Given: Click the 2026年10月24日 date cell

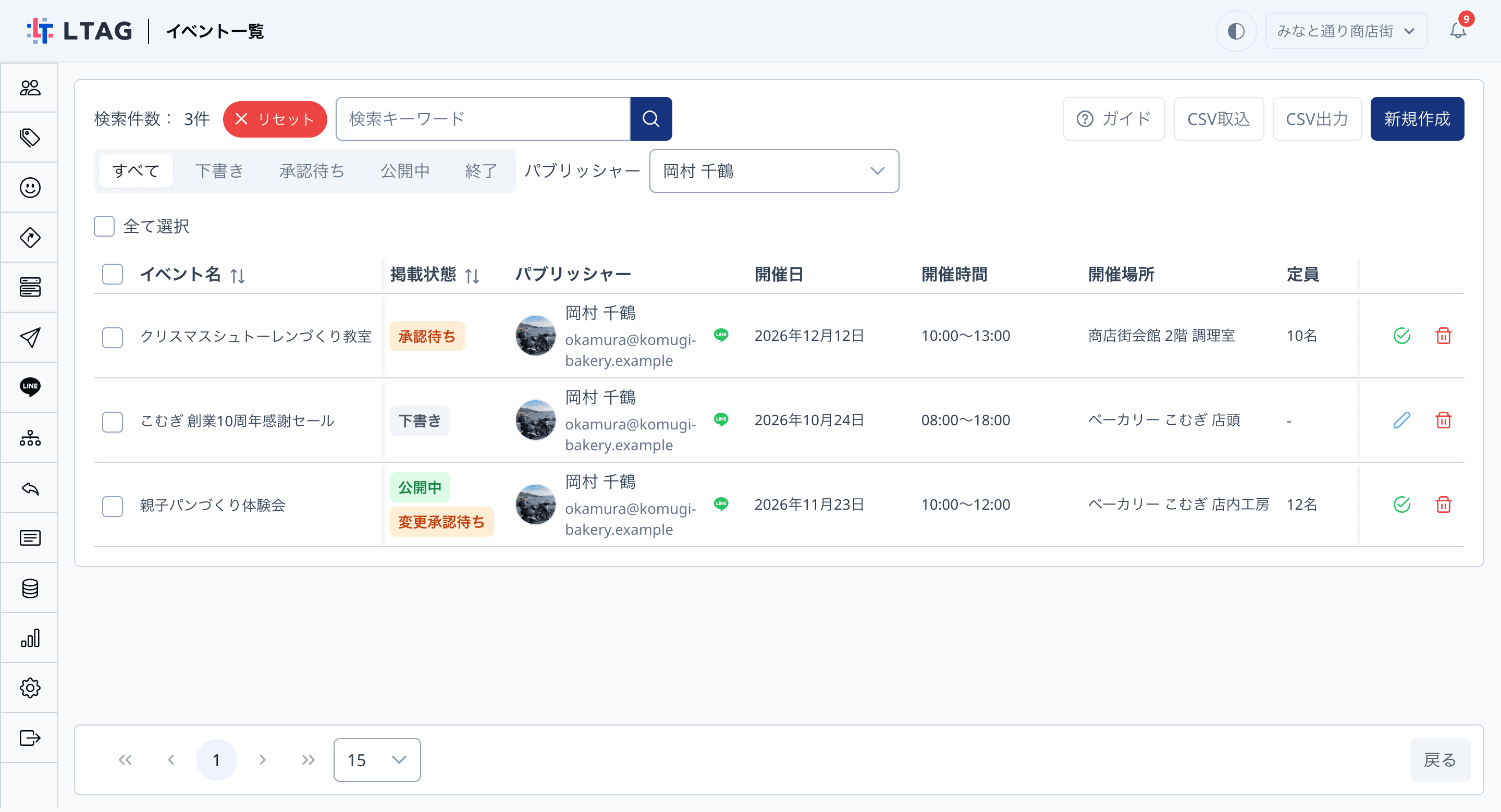Looking at the screenshot, I should [x=809, y=420].
